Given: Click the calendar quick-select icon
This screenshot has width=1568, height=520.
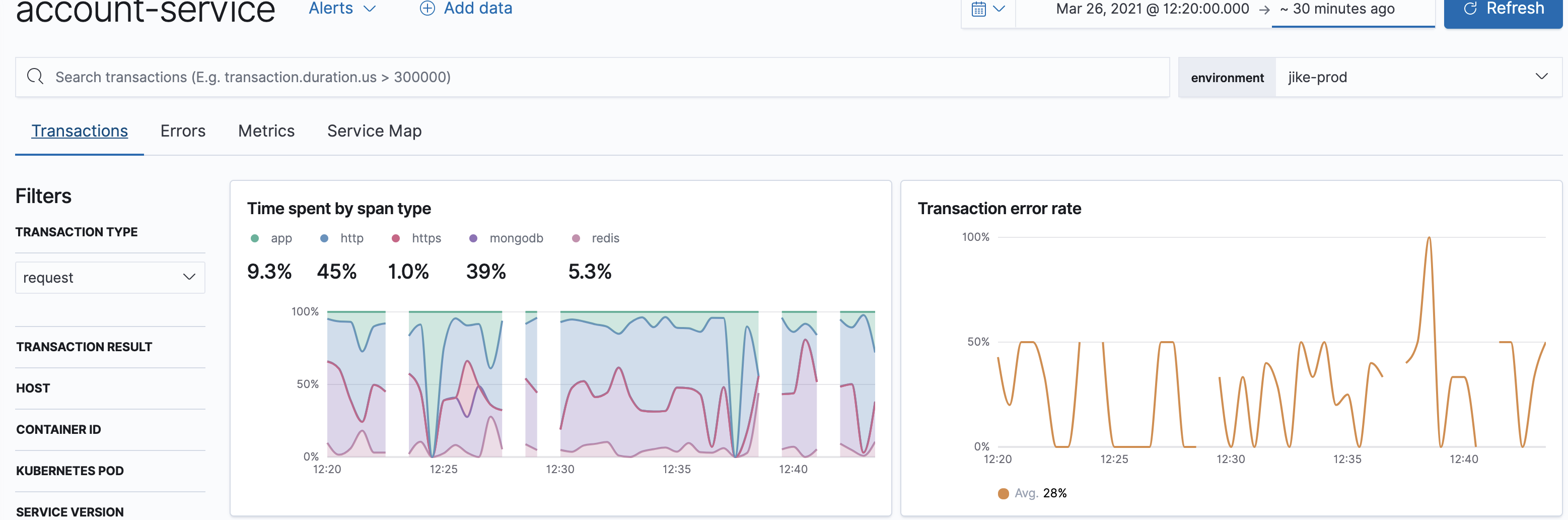Looking at the screenshot, I should click(x=978, y=9).
